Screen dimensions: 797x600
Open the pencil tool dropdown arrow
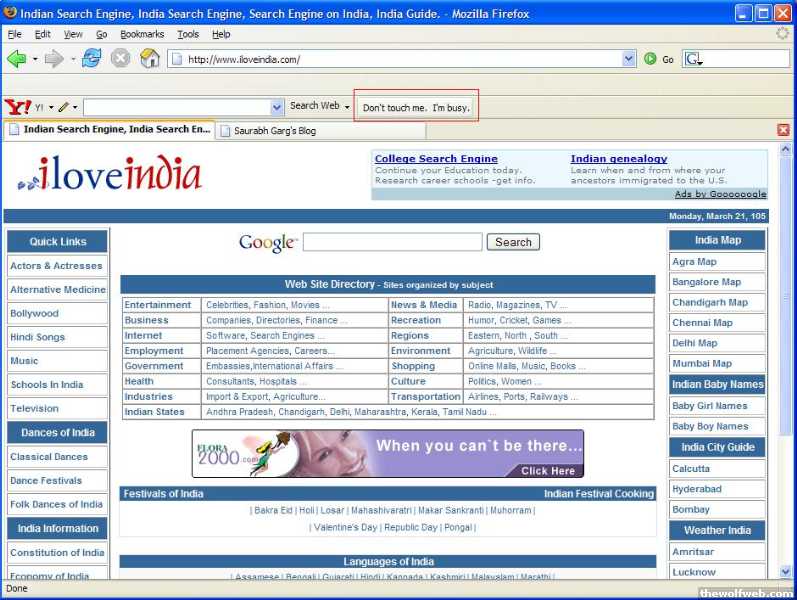click(75, 107)
